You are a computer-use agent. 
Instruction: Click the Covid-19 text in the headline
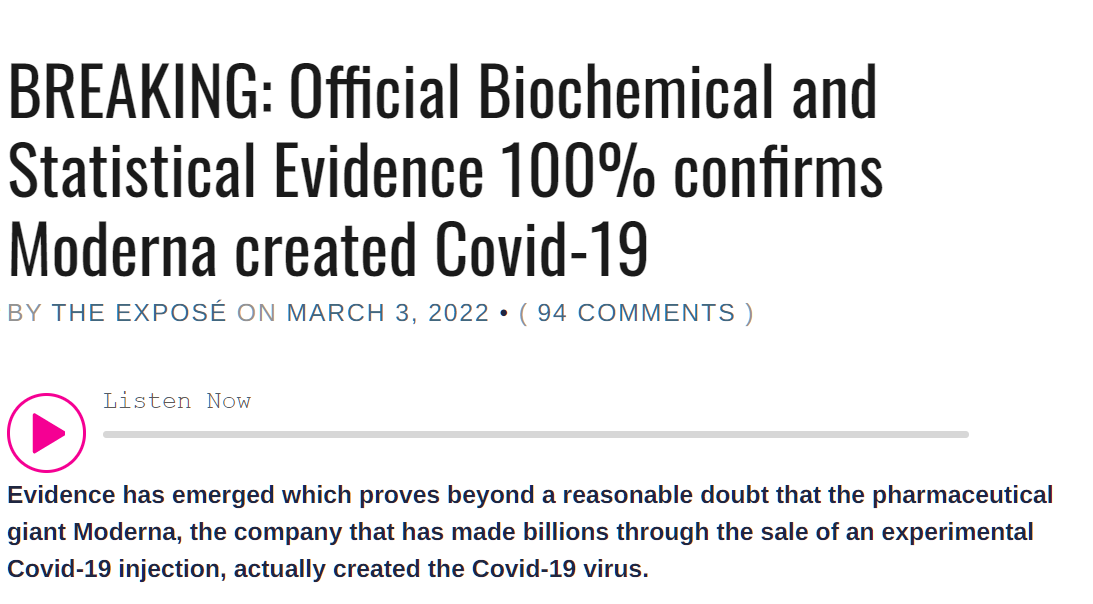pyautogui.click(x=542, y=249)
